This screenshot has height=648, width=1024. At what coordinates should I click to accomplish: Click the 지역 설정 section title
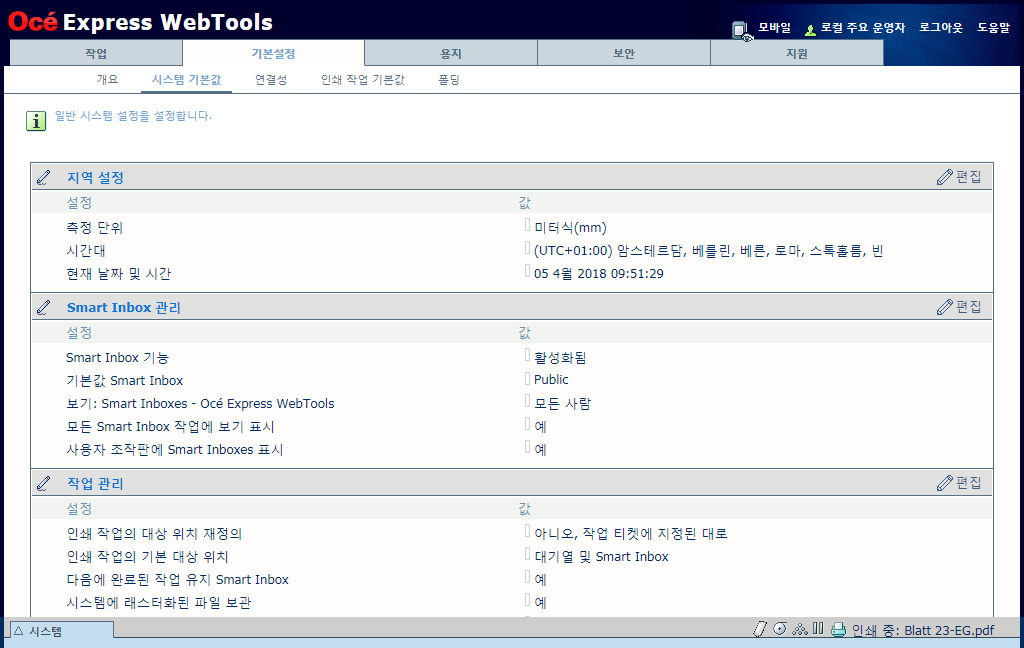[x=95, y=178]
